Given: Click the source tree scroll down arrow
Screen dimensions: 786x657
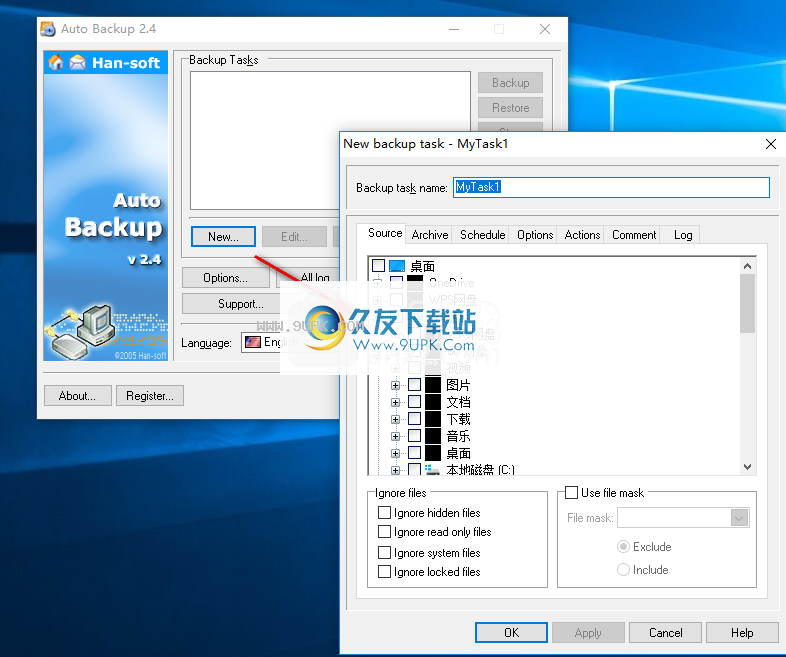Looking at the screenshot, I should coord(747,467).
